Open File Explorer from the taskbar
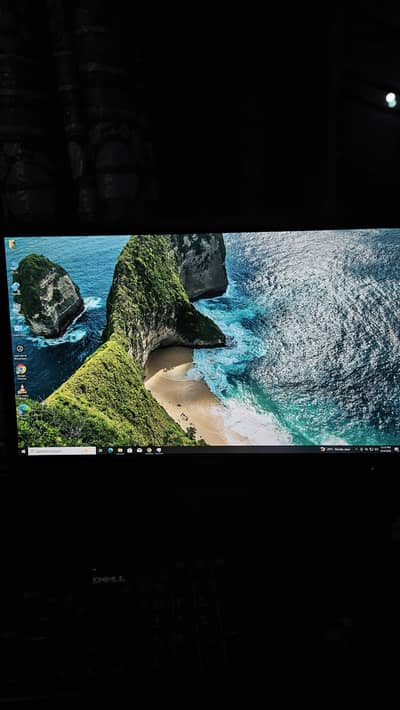 [x=120, y=451]
